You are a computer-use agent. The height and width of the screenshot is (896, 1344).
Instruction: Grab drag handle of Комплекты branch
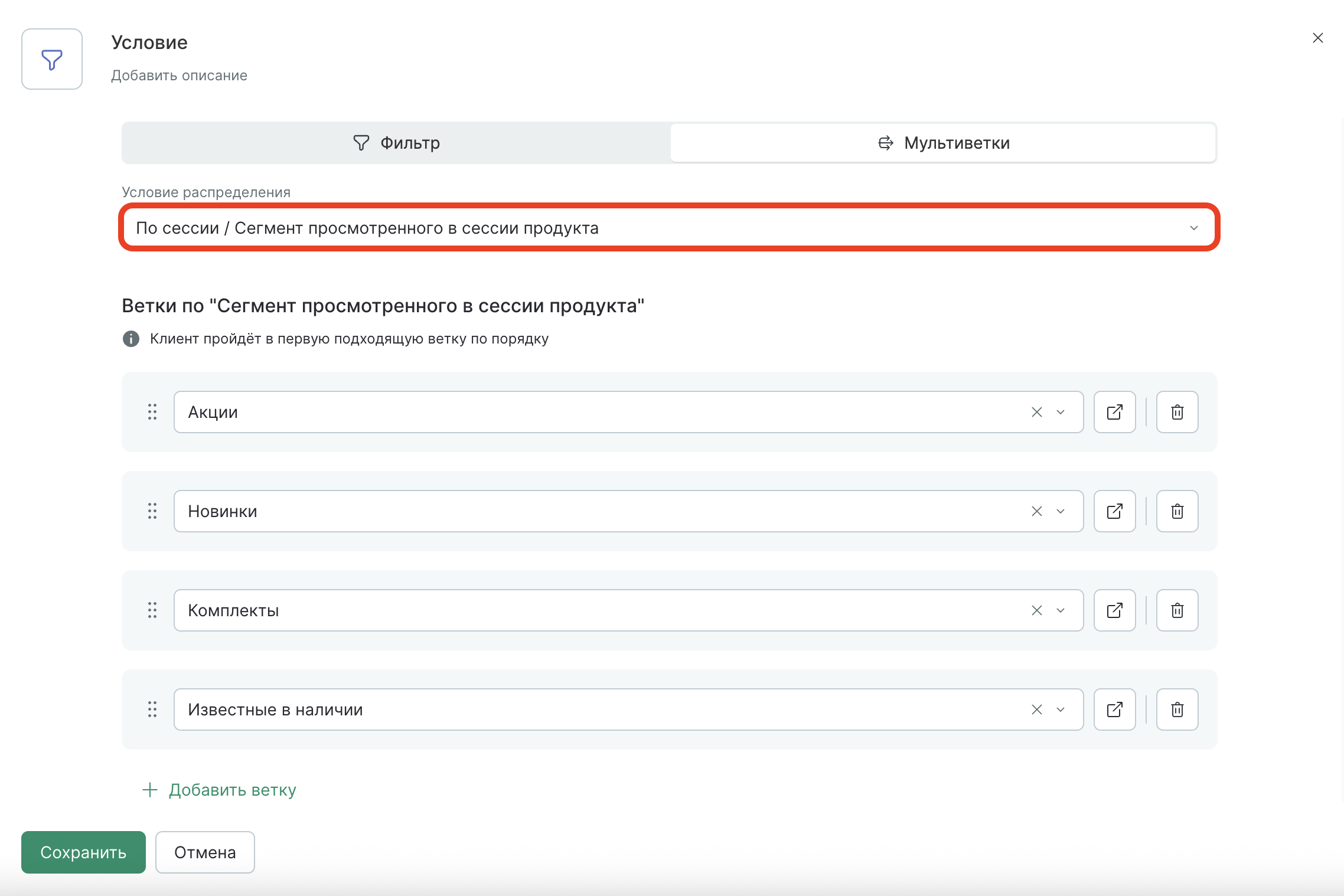(152, 610)
